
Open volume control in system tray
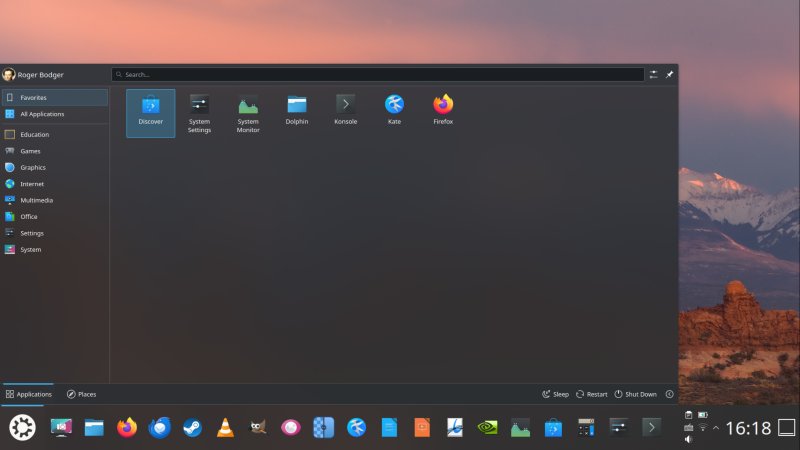pyautogui.click(x=689, y=439)
